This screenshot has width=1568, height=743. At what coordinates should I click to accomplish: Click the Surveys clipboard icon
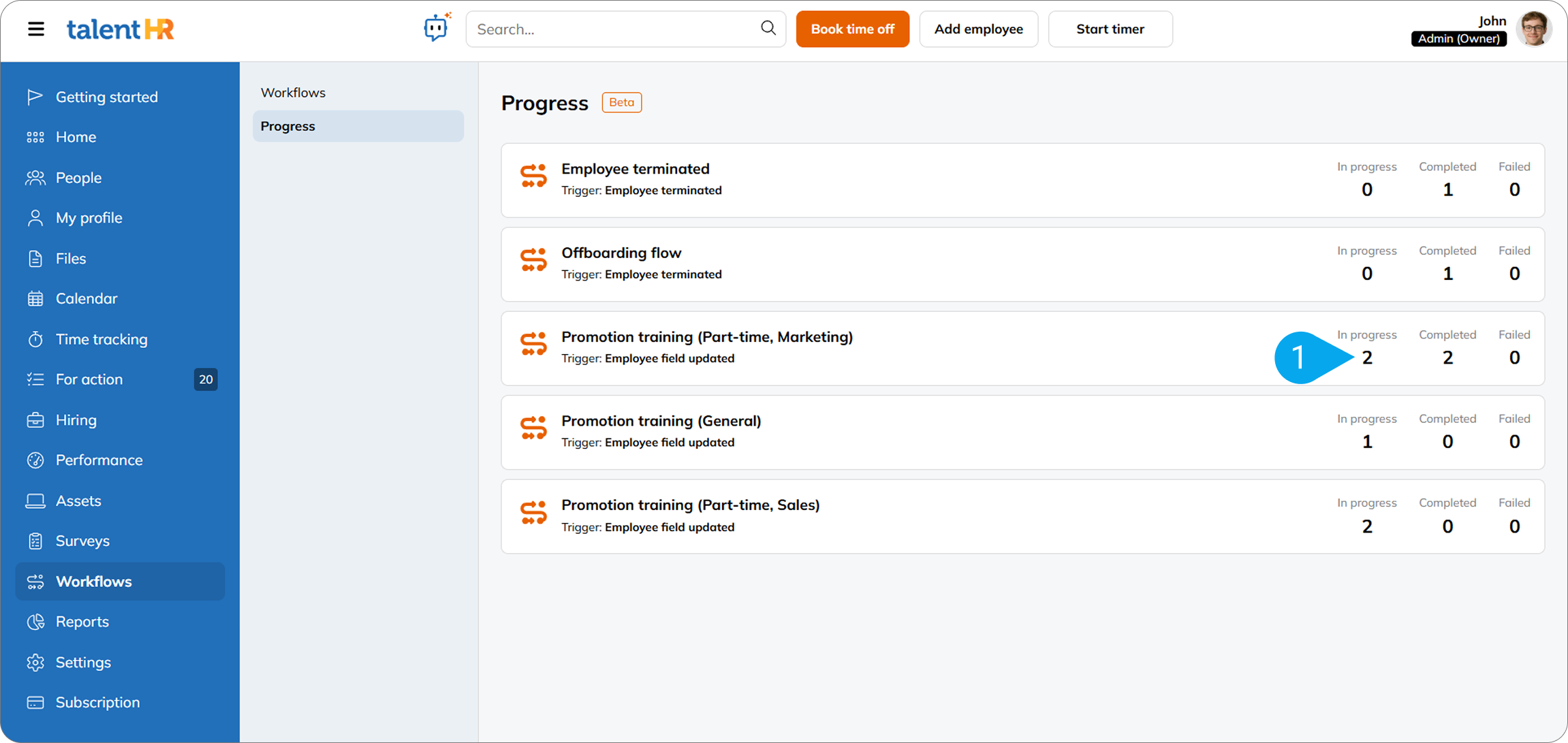[x=35, y=541]
